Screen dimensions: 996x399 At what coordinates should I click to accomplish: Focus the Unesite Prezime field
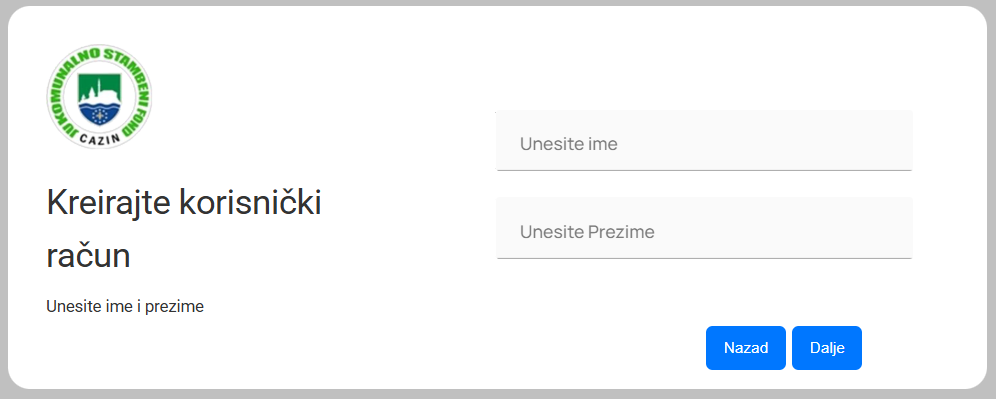point(704,228)
